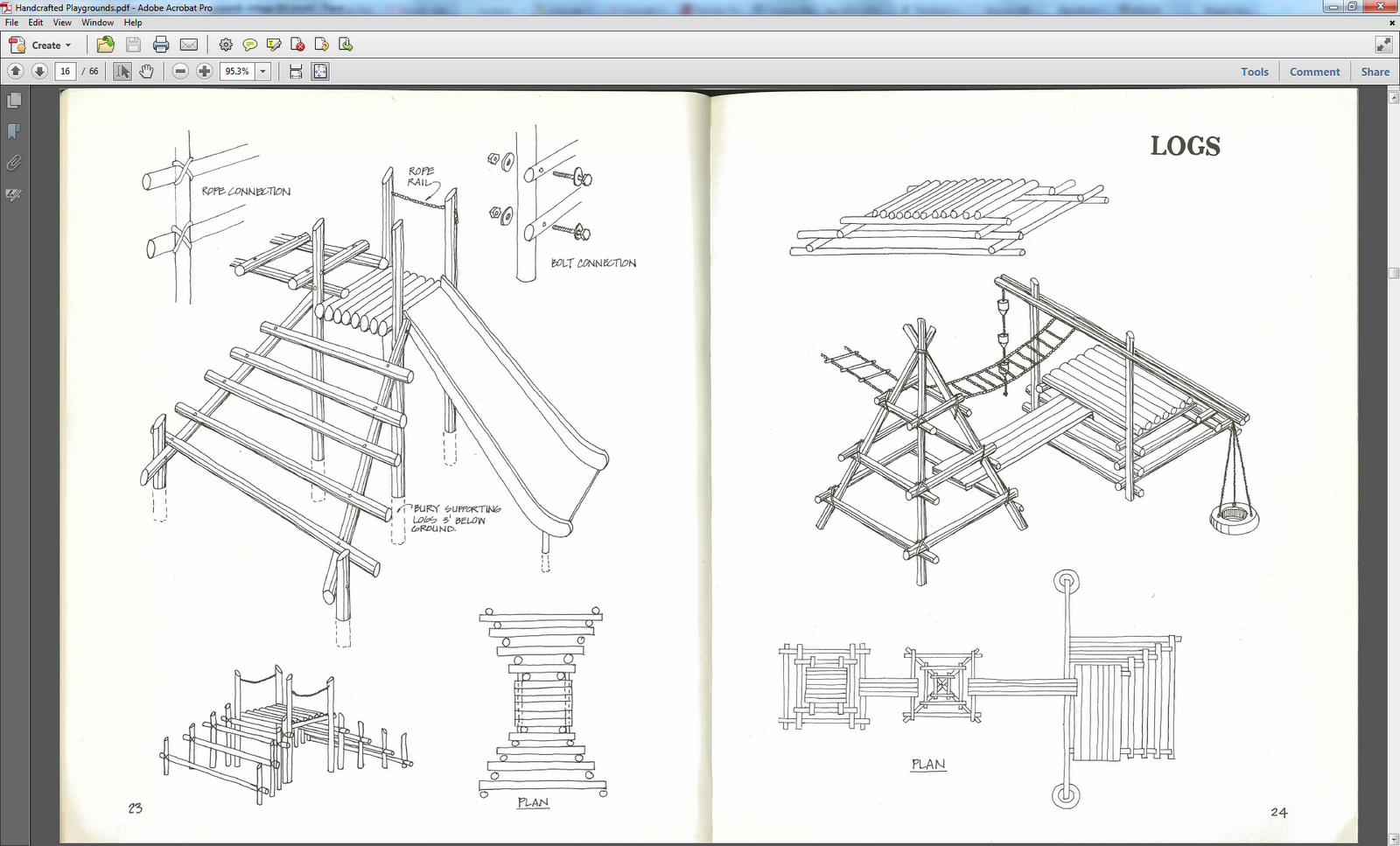
Task: Choose the highlight text tool
Action: point(274,45)
